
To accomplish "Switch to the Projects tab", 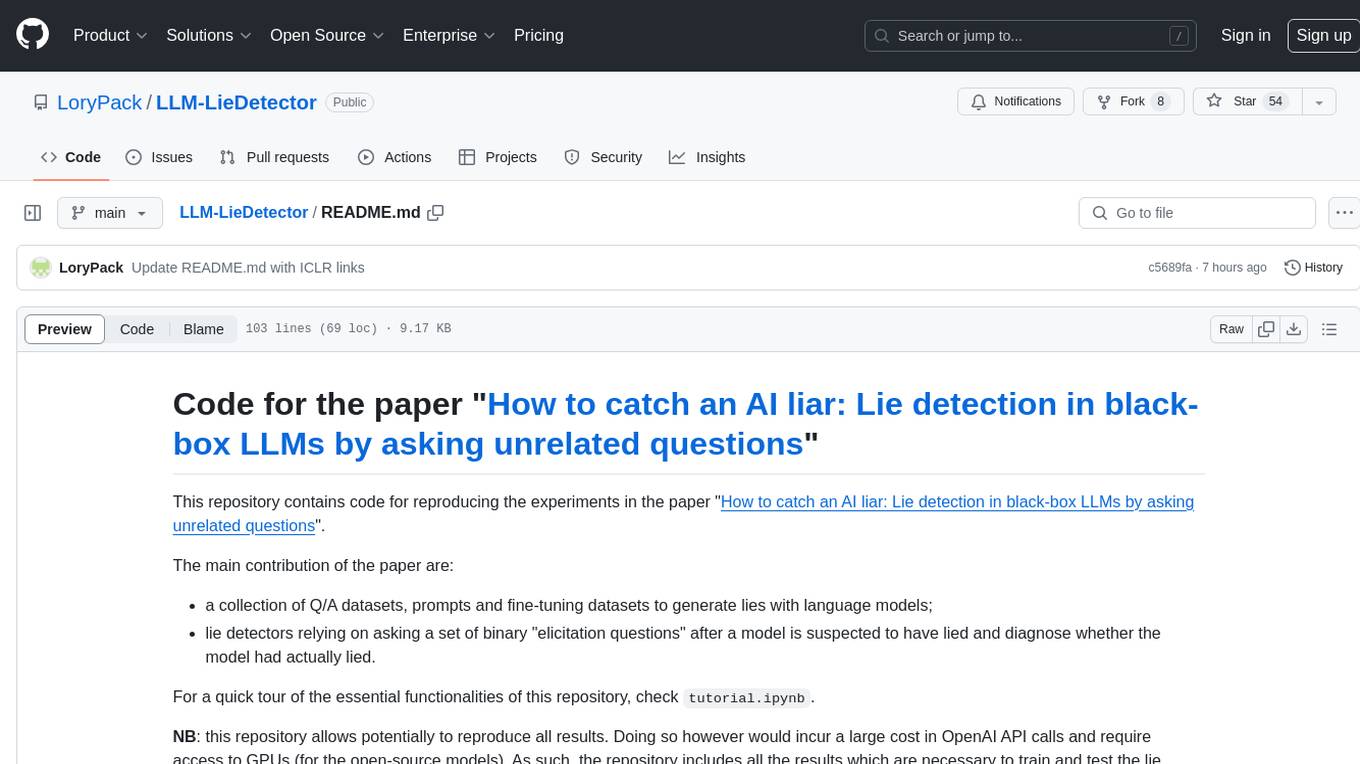I will coord(498,157).
